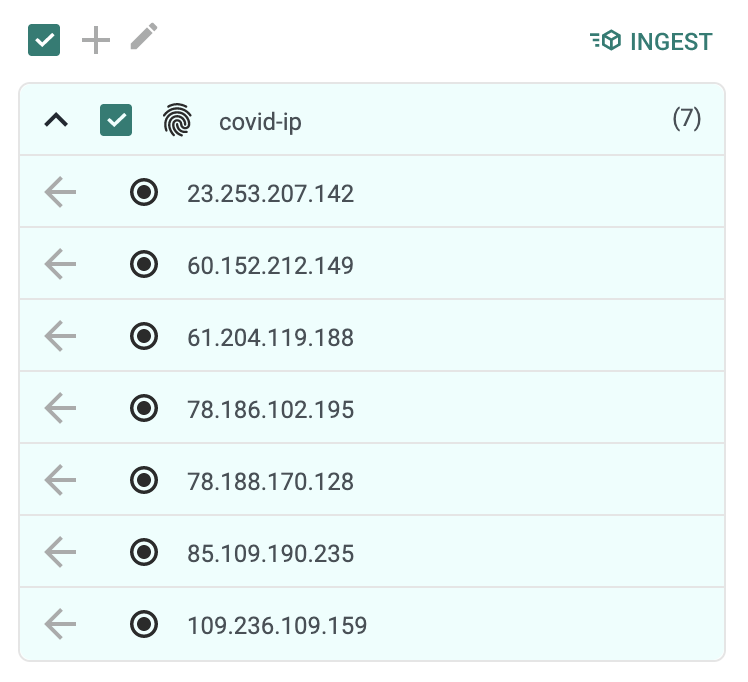
Task: Click left arrow next to 60.152.212.149
Action: coord(61,265)
